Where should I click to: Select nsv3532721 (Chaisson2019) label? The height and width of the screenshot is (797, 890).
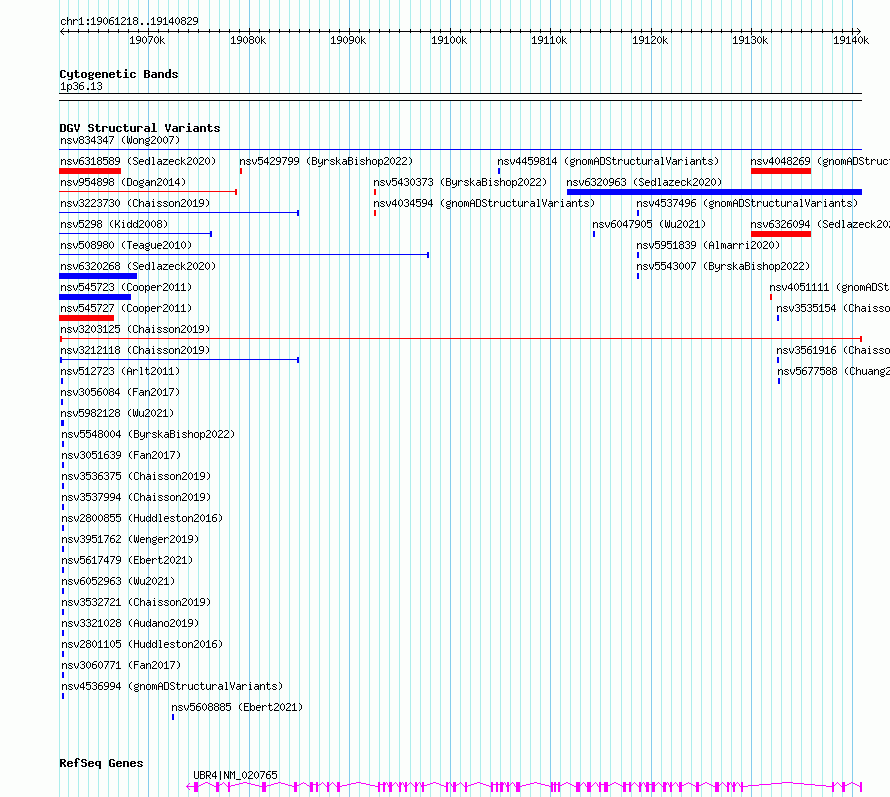[136, 602]
